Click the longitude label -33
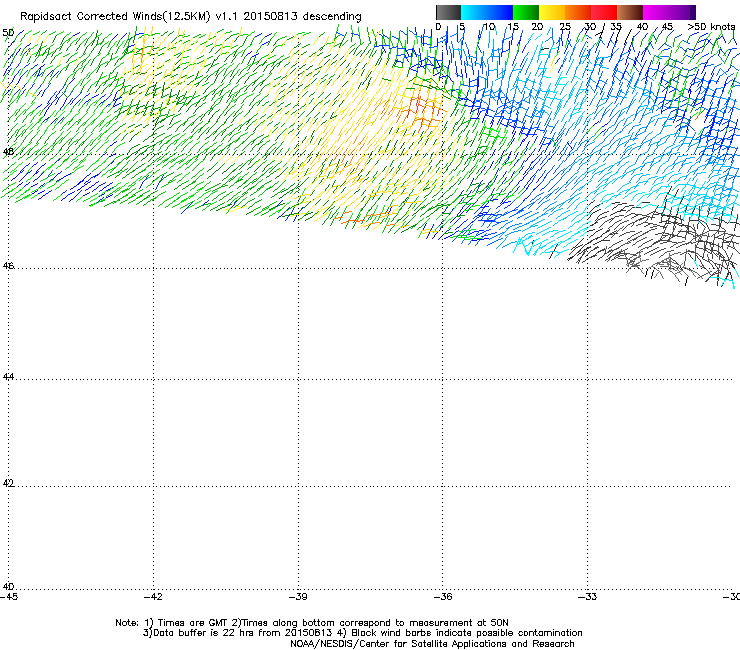 point(587,597)
